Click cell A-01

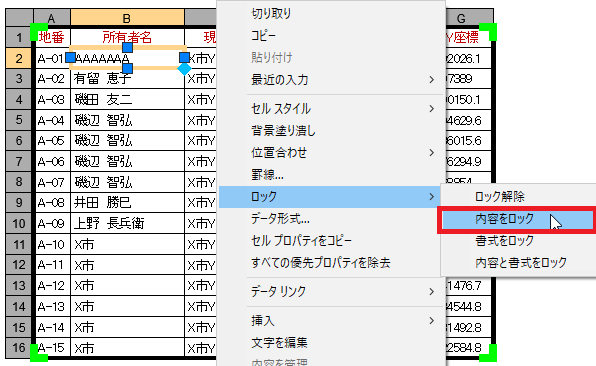pos(52,59)
